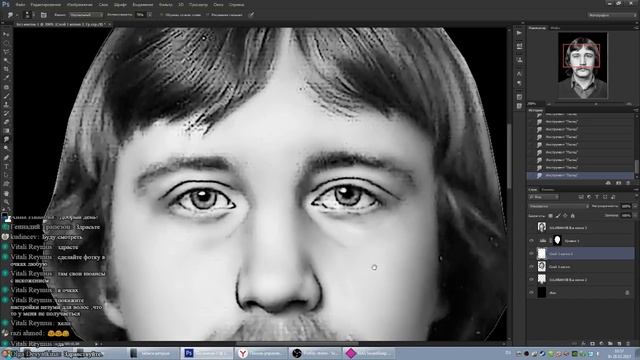Select the Type tool

click(6, 167)
